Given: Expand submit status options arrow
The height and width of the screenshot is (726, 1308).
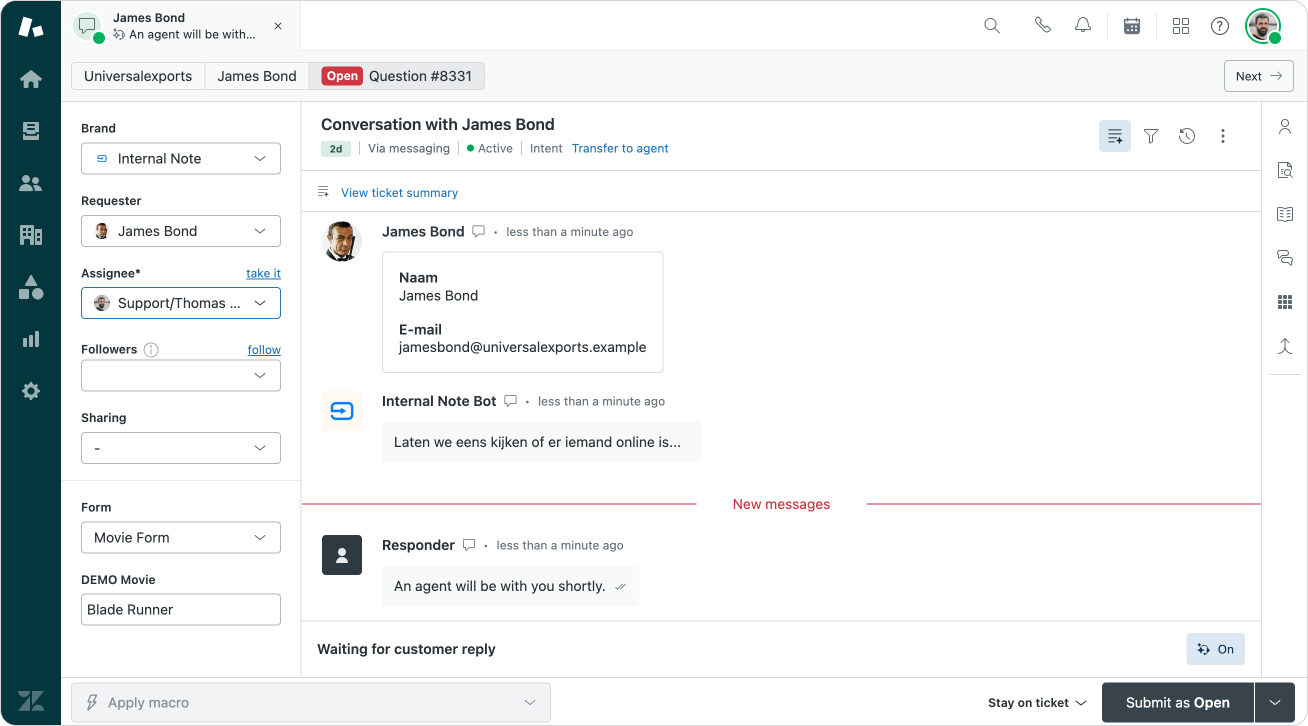Looking at the screenshot, I should point(1275,703).
